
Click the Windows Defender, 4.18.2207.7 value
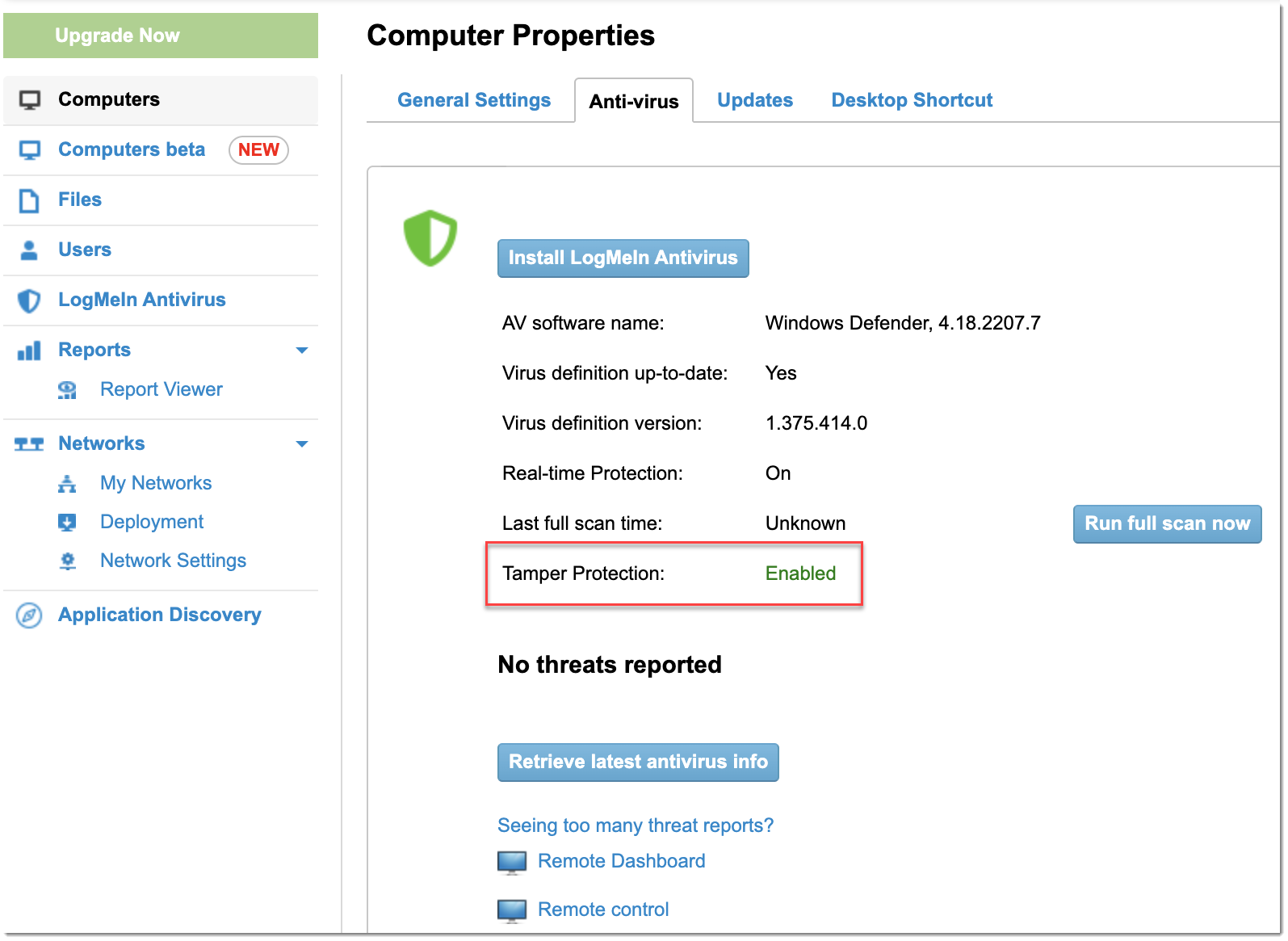click(x=903, y=323)
